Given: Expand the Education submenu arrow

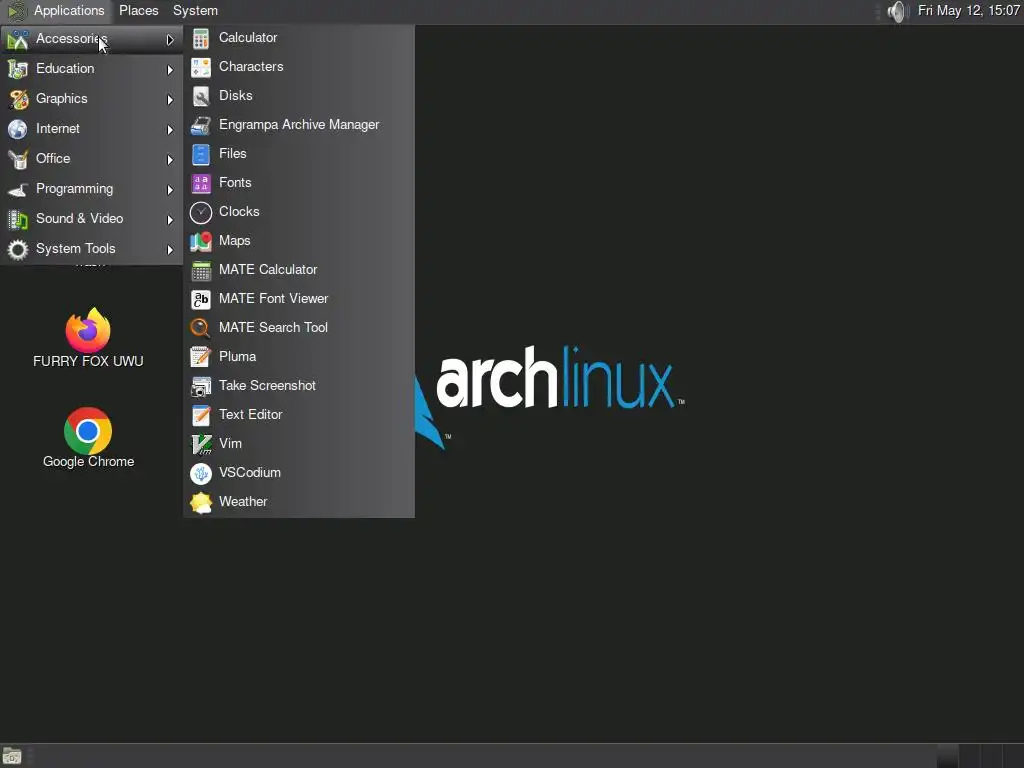Looking at the screenshot, I should 170,69.
